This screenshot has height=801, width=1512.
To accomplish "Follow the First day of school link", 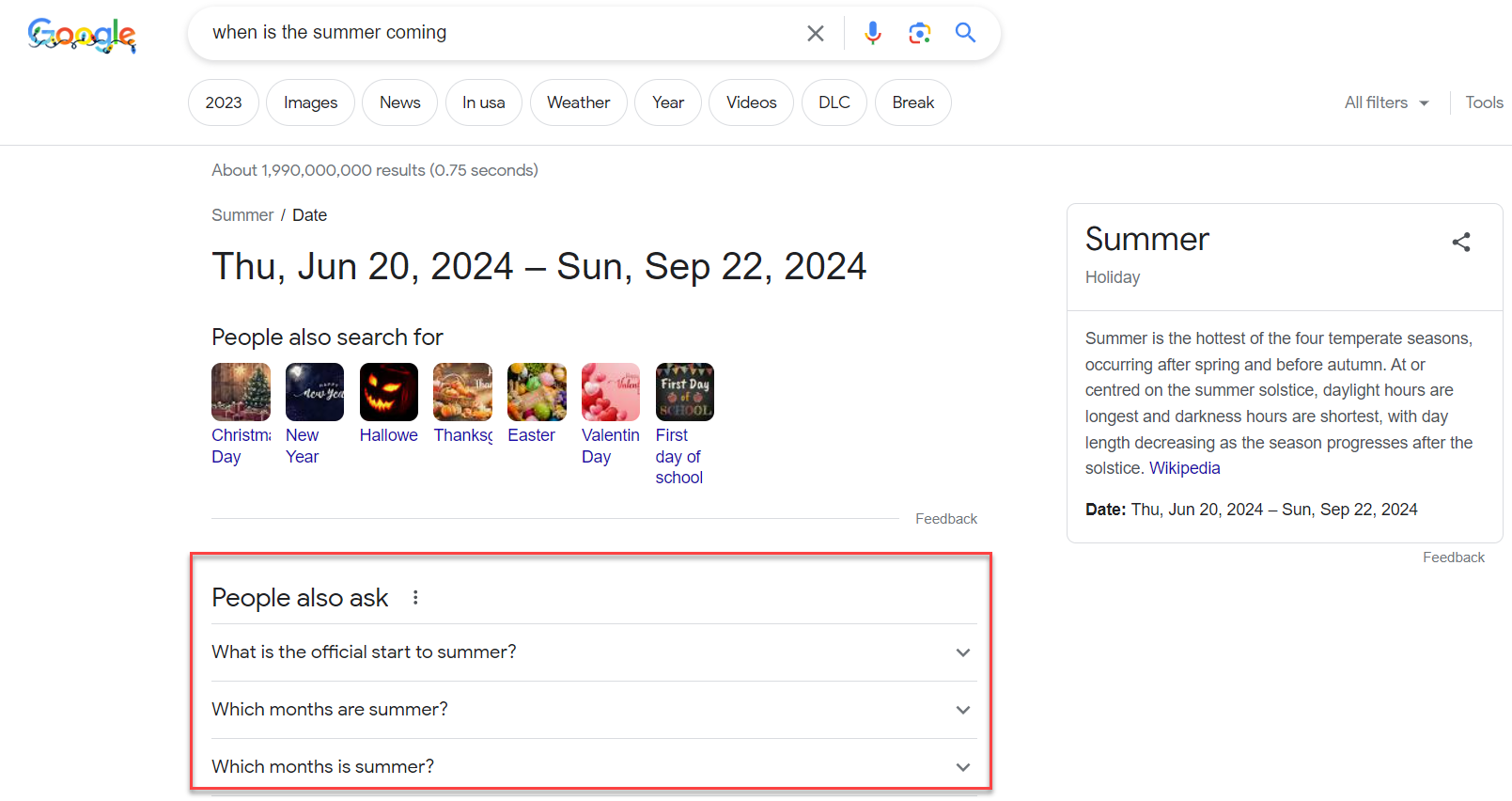I will (x=680, y=456).
